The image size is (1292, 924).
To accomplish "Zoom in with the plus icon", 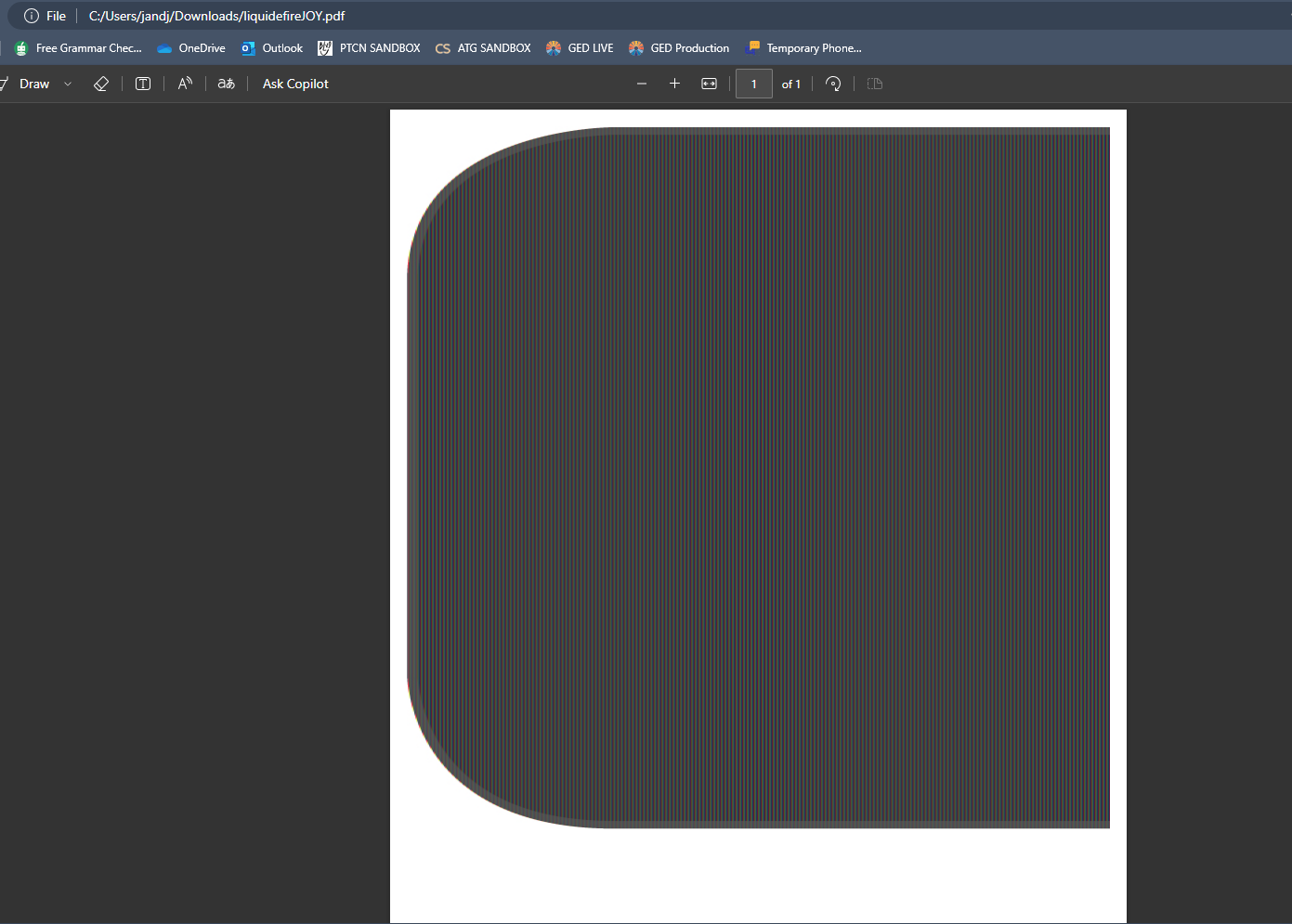I will pos(674,84).
